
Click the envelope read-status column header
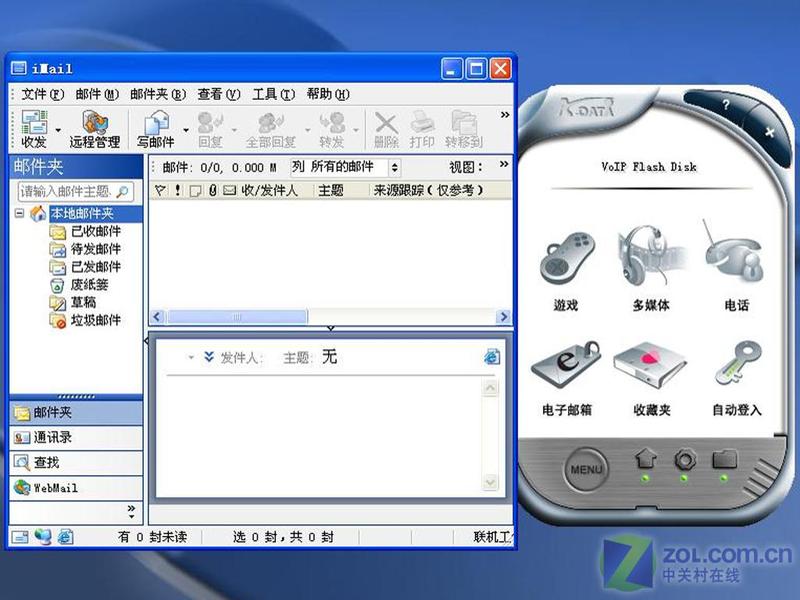tap(230, 190)
